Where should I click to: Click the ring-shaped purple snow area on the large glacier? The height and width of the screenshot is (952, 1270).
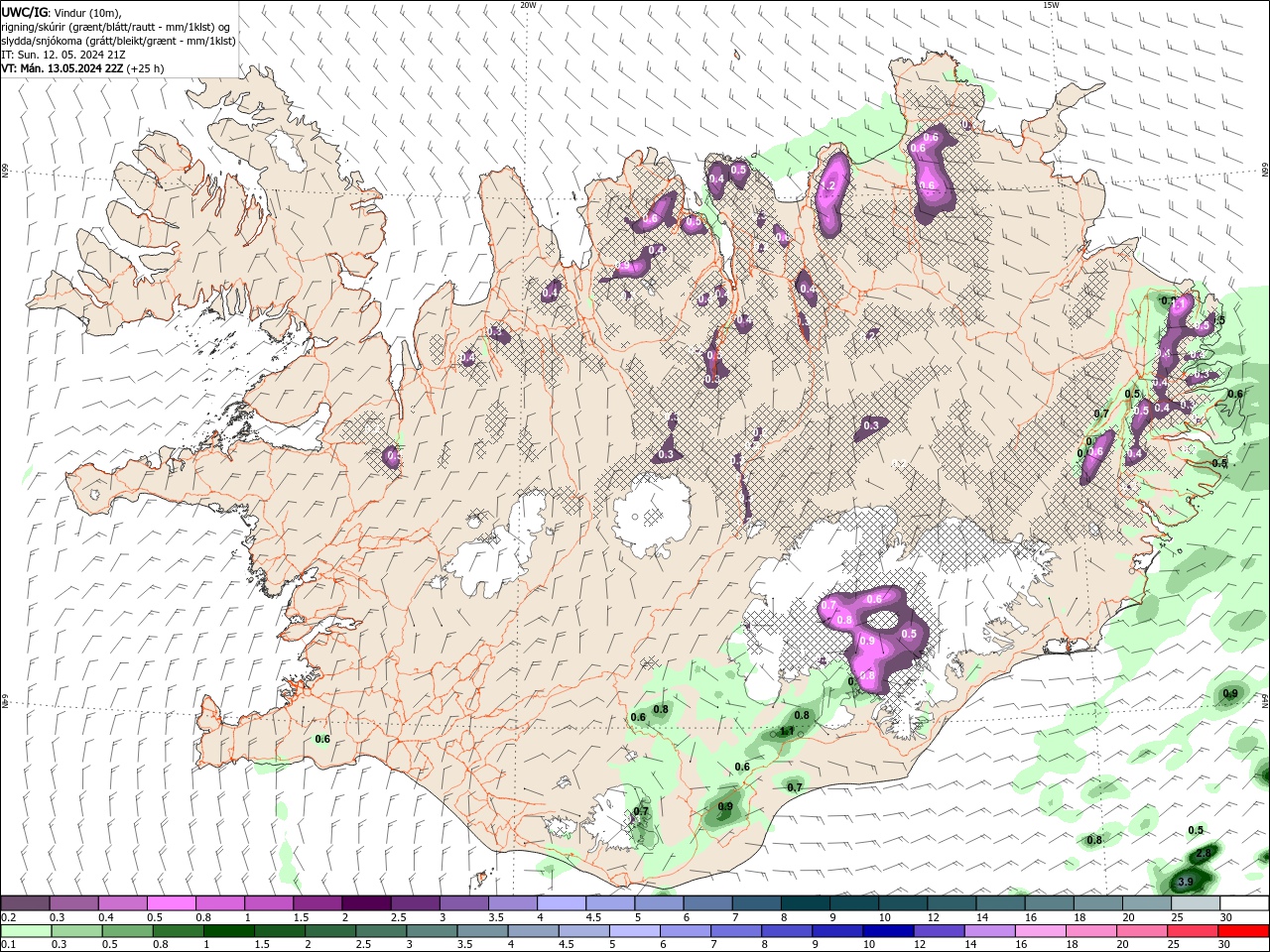(875, 638)
